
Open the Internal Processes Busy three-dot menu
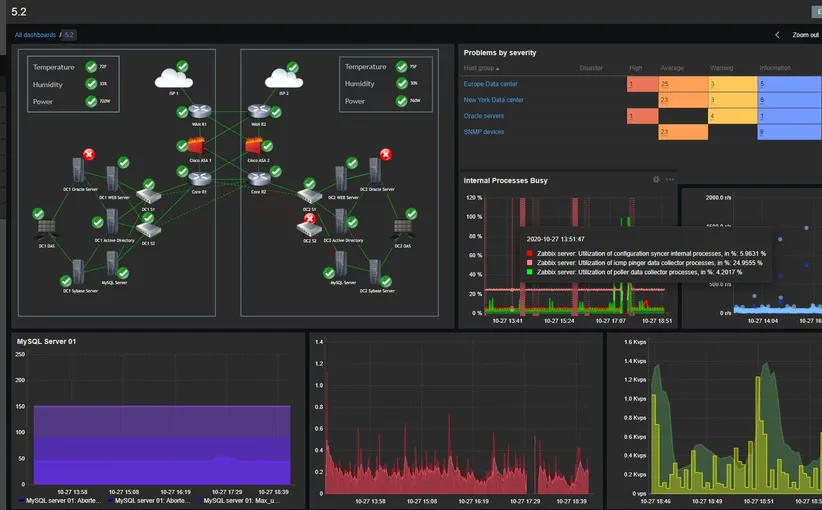(670, 180)
